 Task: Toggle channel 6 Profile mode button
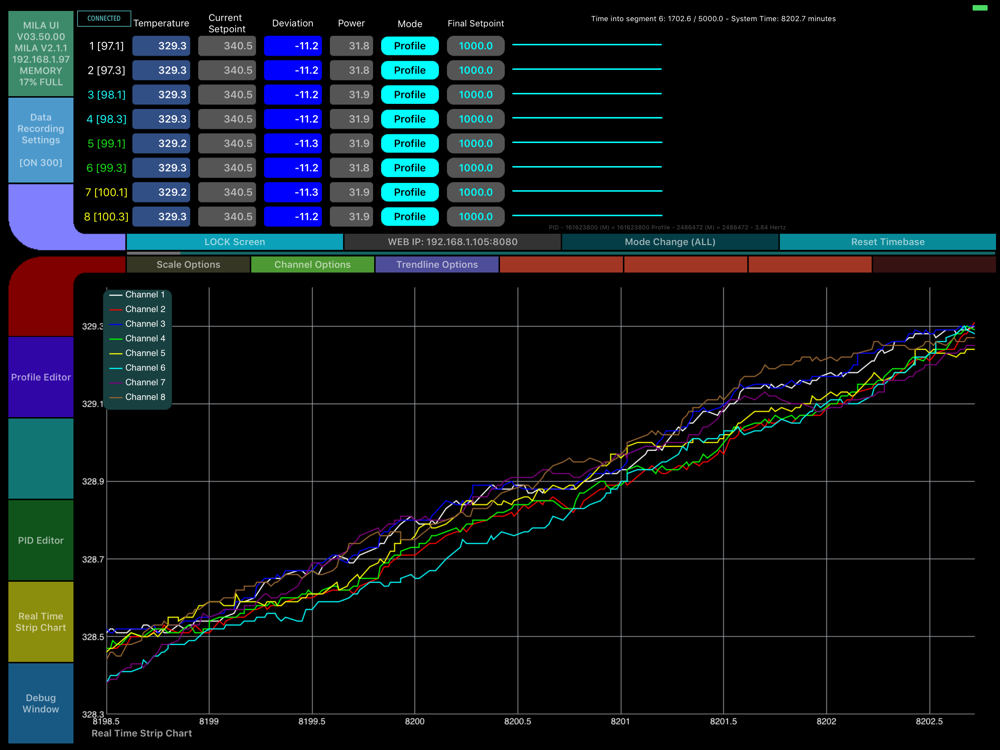(x=409, y=168)
